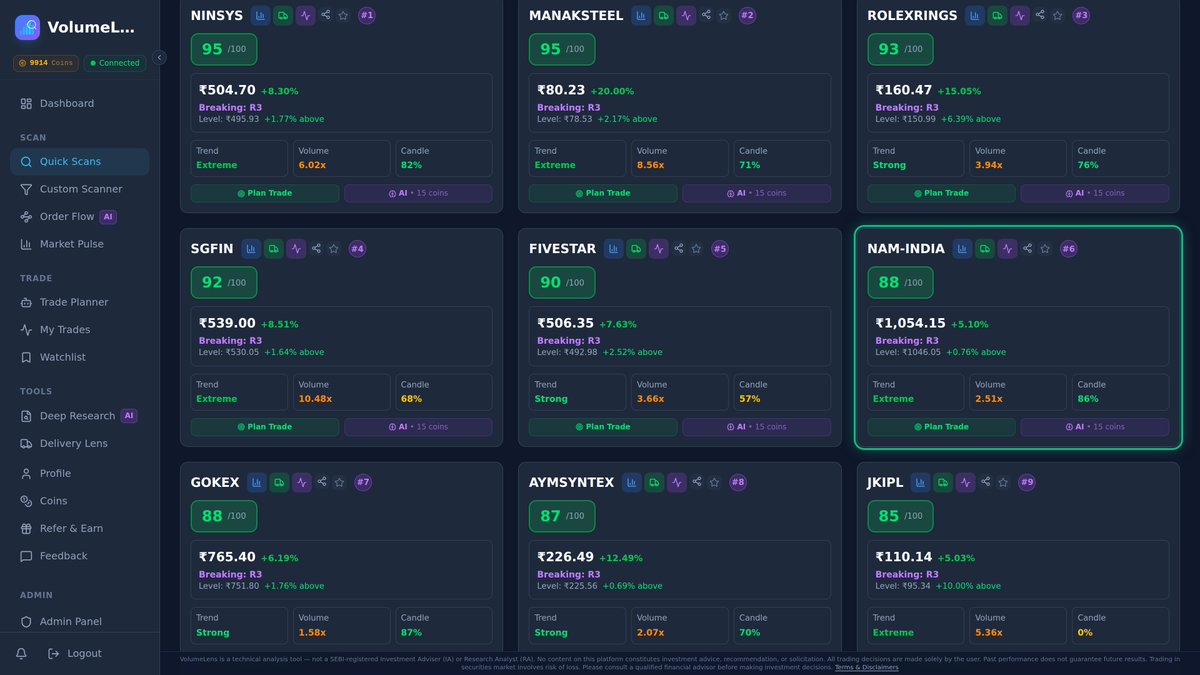Click Plan Trade on FIVESTAR card
1200x675 pixels.
coord(603,427)
